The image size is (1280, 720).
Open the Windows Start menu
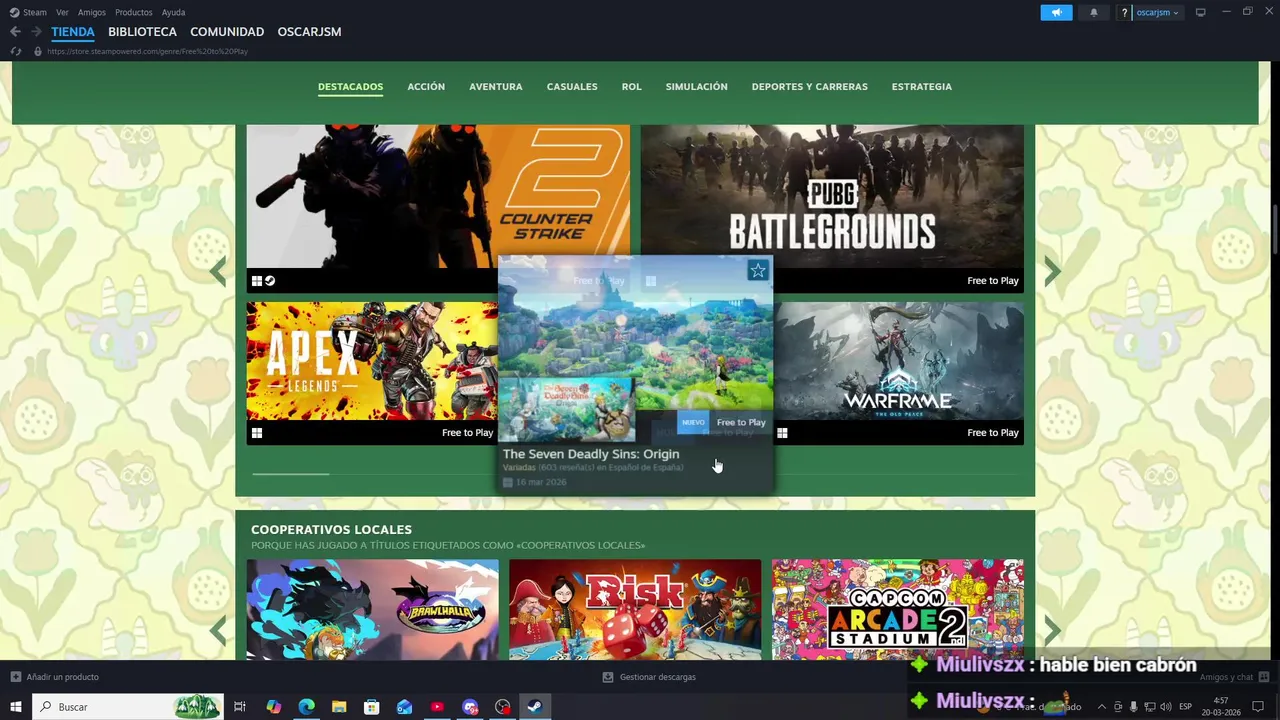click(15, 707)
